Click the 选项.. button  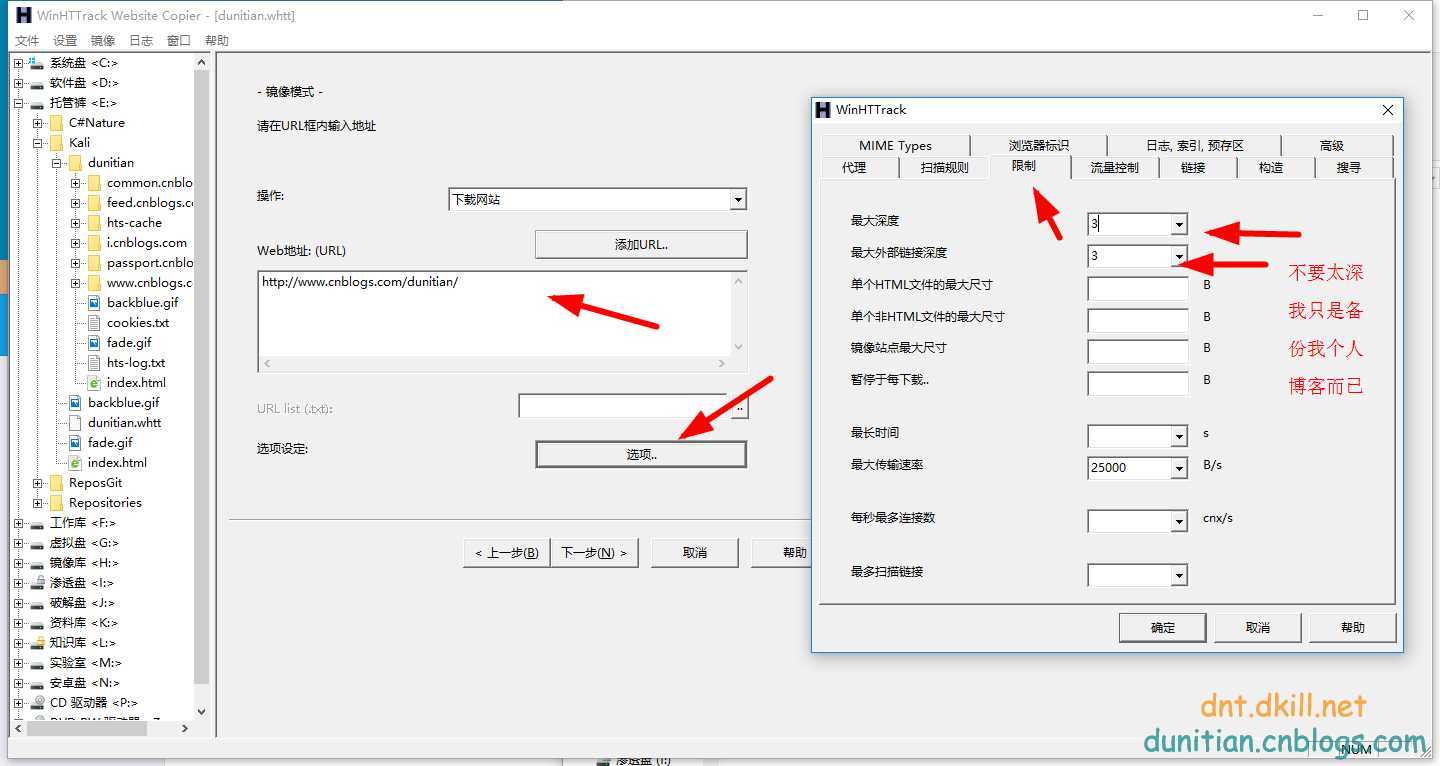click(641, 454)
